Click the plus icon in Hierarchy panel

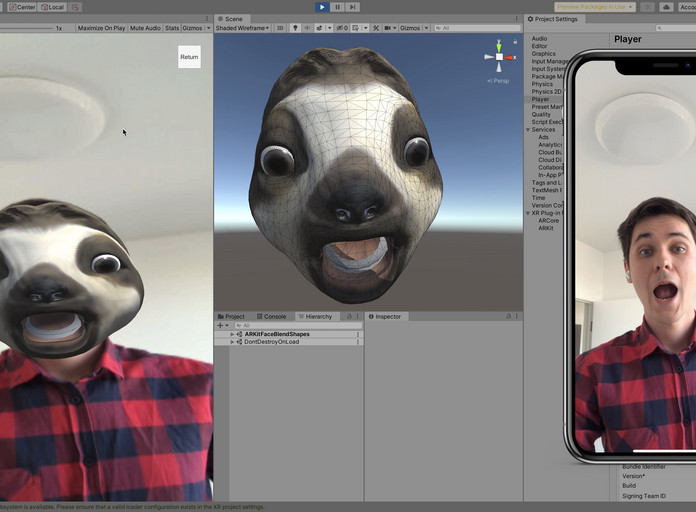pos(220,325)
